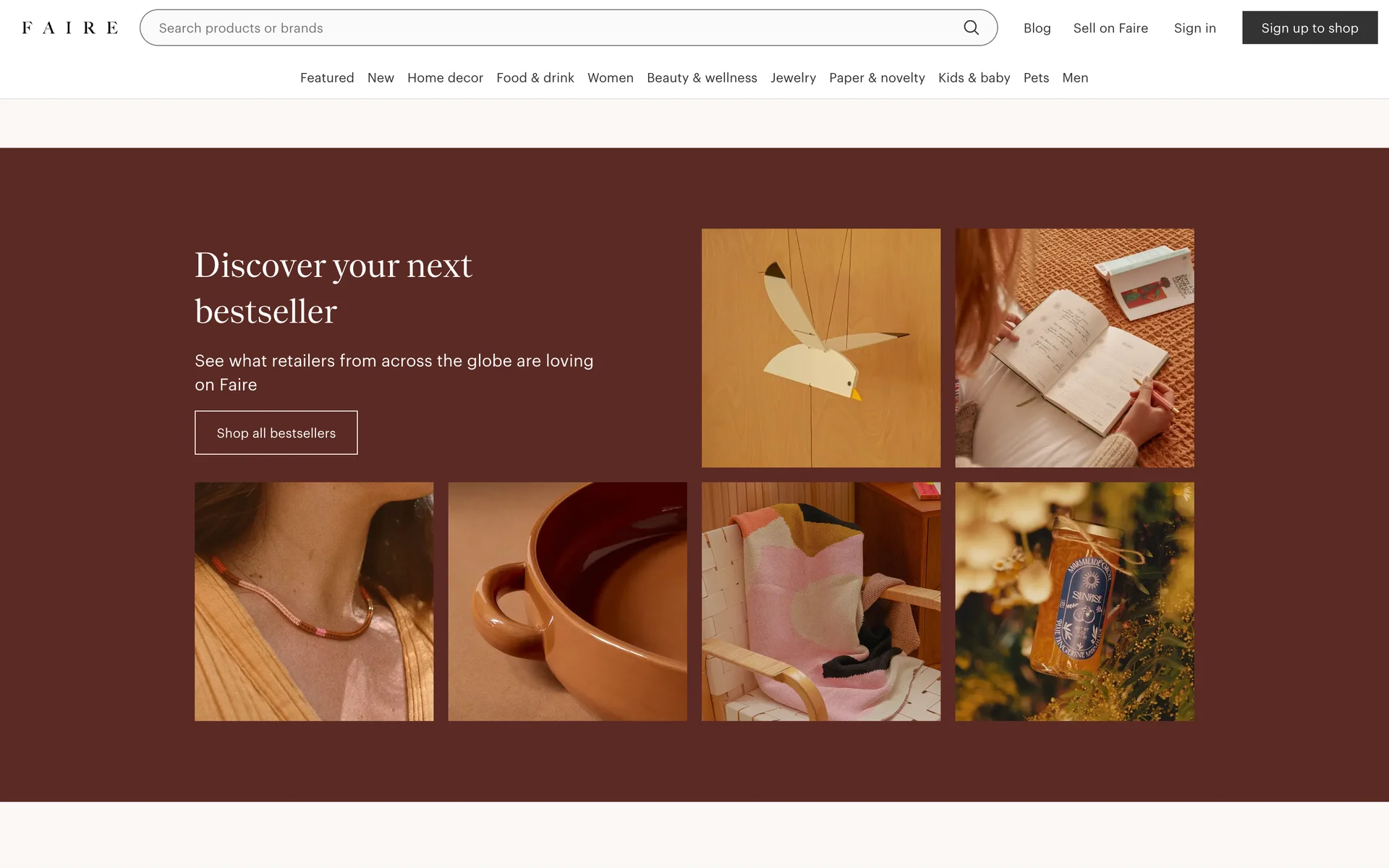Go to the Home decor category
Viewport: 1389px width, 868px height.
(445, 77)
